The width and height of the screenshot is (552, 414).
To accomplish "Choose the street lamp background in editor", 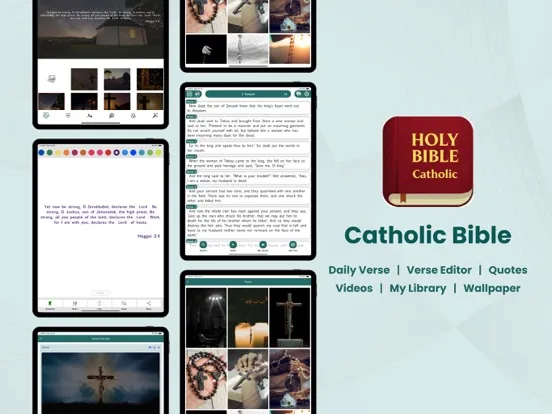I will (x=117, y=79).
